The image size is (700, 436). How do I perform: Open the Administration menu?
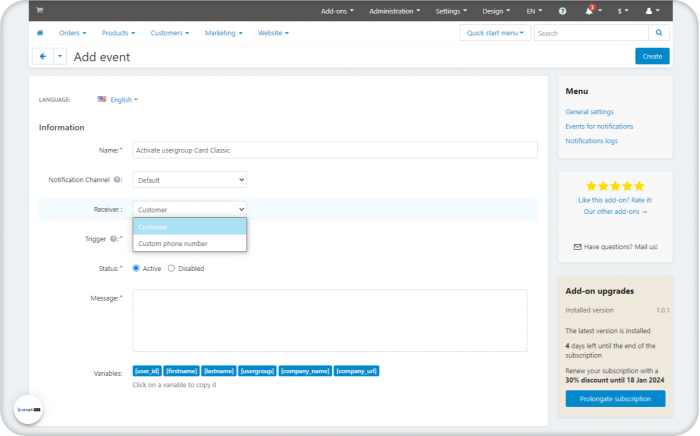coord(394,11)
